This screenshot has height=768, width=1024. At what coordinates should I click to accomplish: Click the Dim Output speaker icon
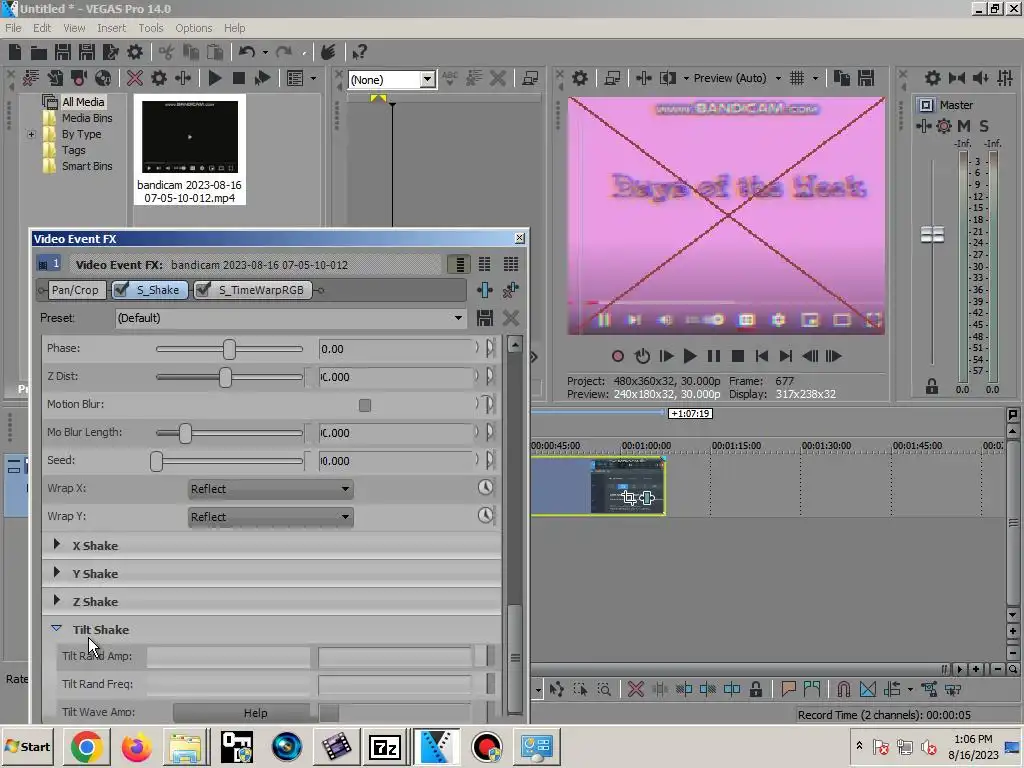[x=980, y=78]
